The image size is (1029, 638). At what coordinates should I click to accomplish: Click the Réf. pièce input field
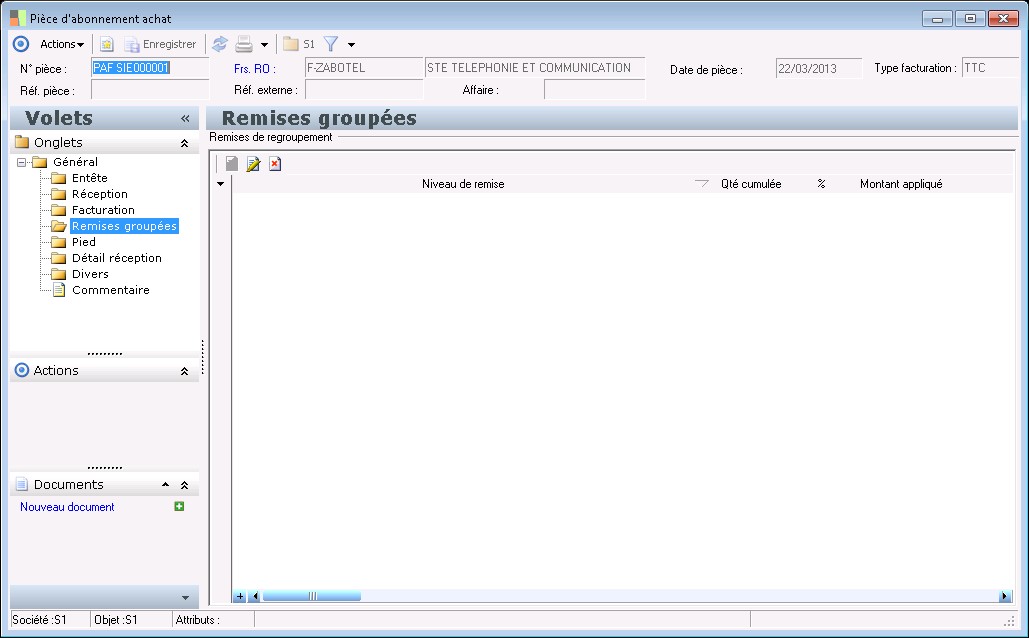[150, 90]
